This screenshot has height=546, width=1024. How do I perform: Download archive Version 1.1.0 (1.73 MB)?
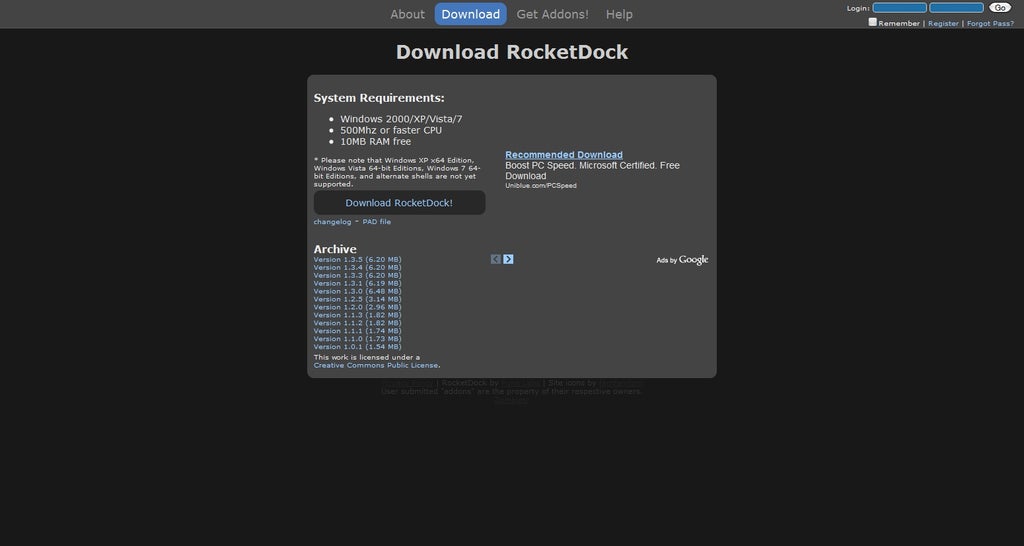357,338
